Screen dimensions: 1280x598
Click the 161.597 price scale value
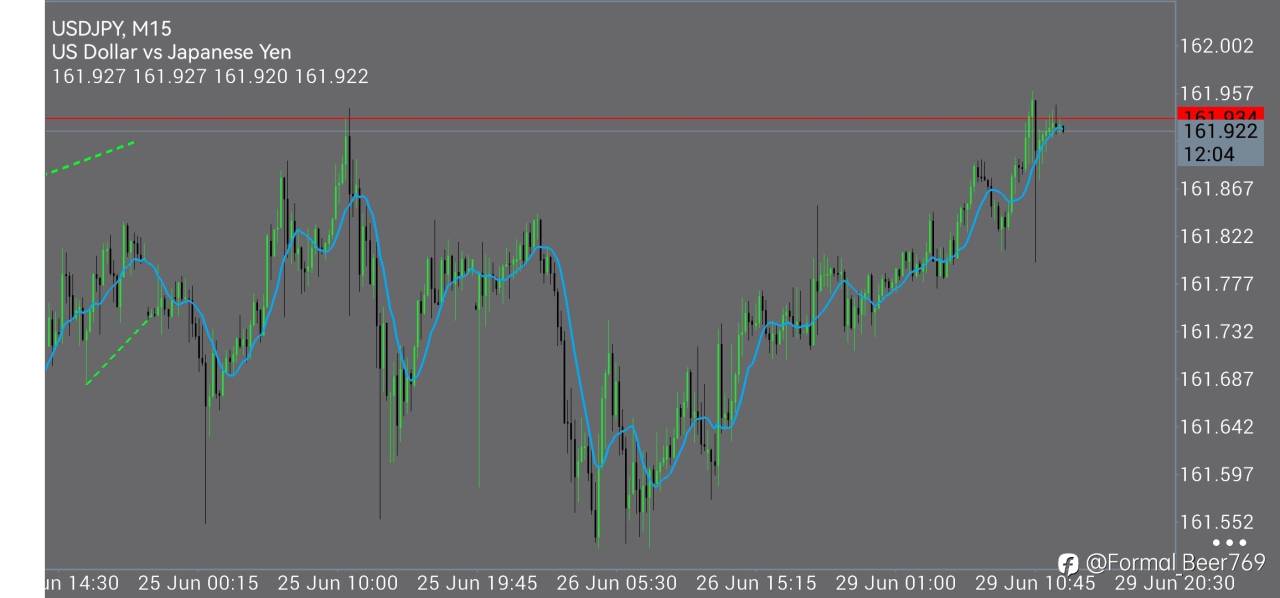click(x=1217, y=474)
